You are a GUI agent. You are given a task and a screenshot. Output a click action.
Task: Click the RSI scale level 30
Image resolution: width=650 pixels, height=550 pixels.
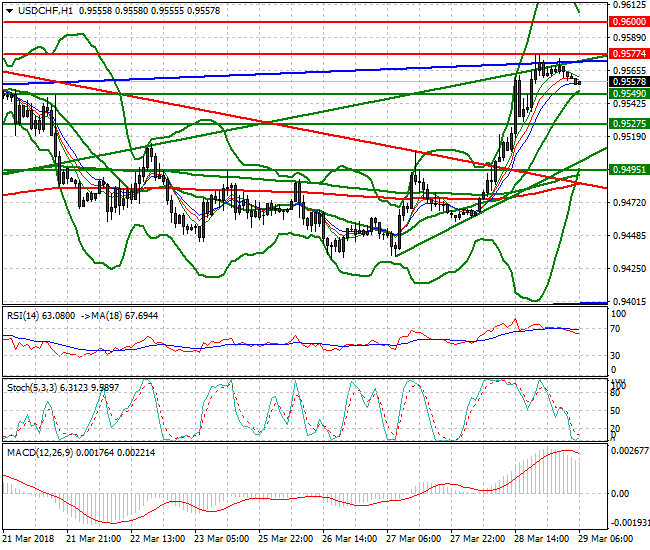[616, 356]
